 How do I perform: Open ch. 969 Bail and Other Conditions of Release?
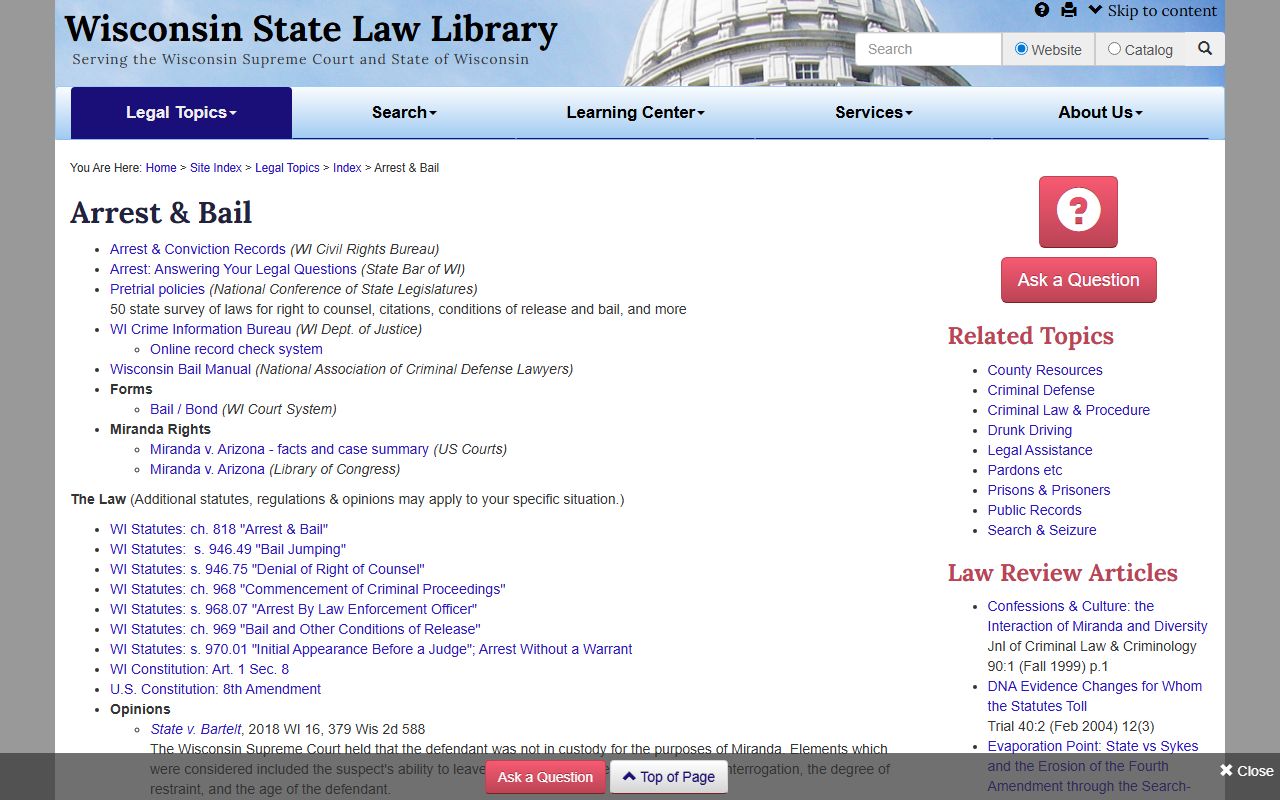click(x=295, y=629)
